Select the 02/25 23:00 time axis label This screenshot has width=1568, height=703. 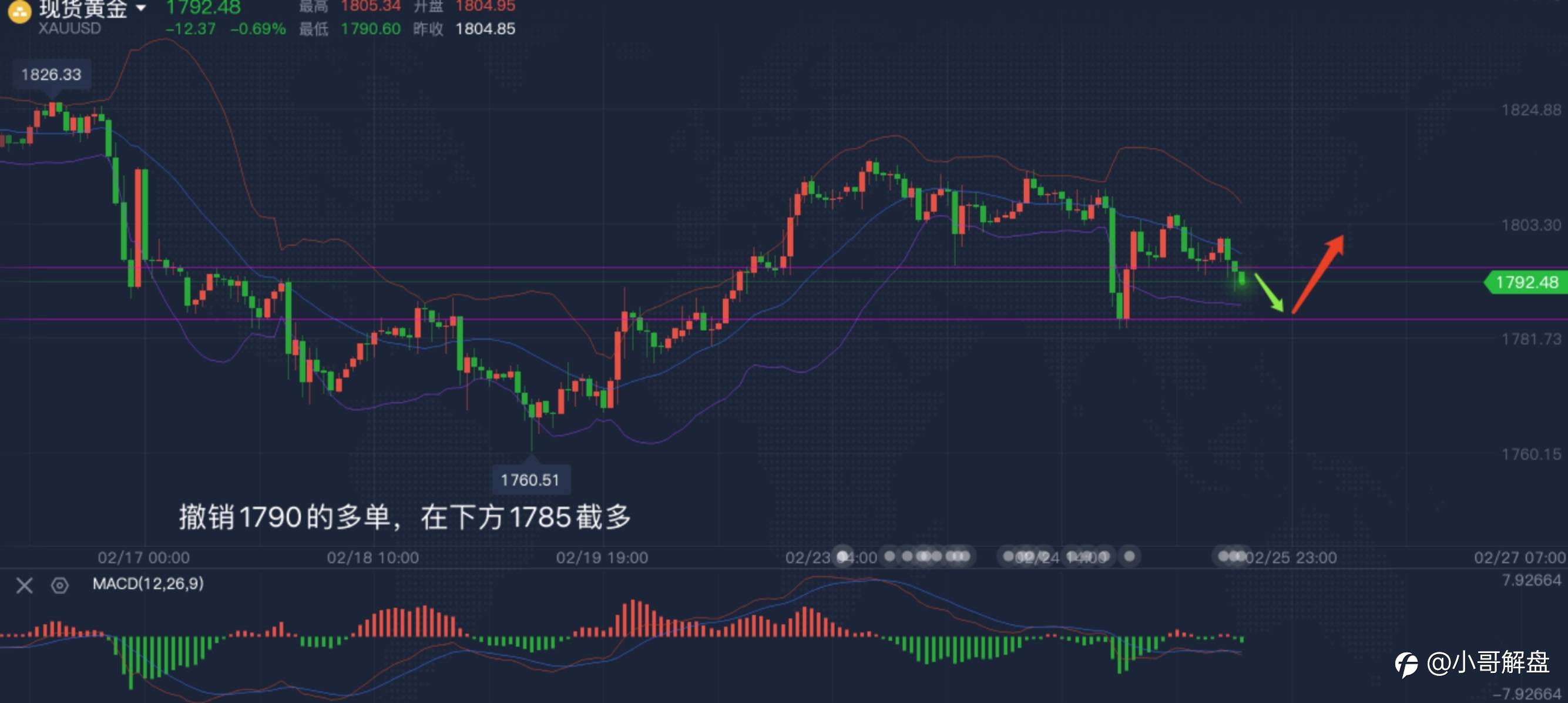click(1291, 557)
